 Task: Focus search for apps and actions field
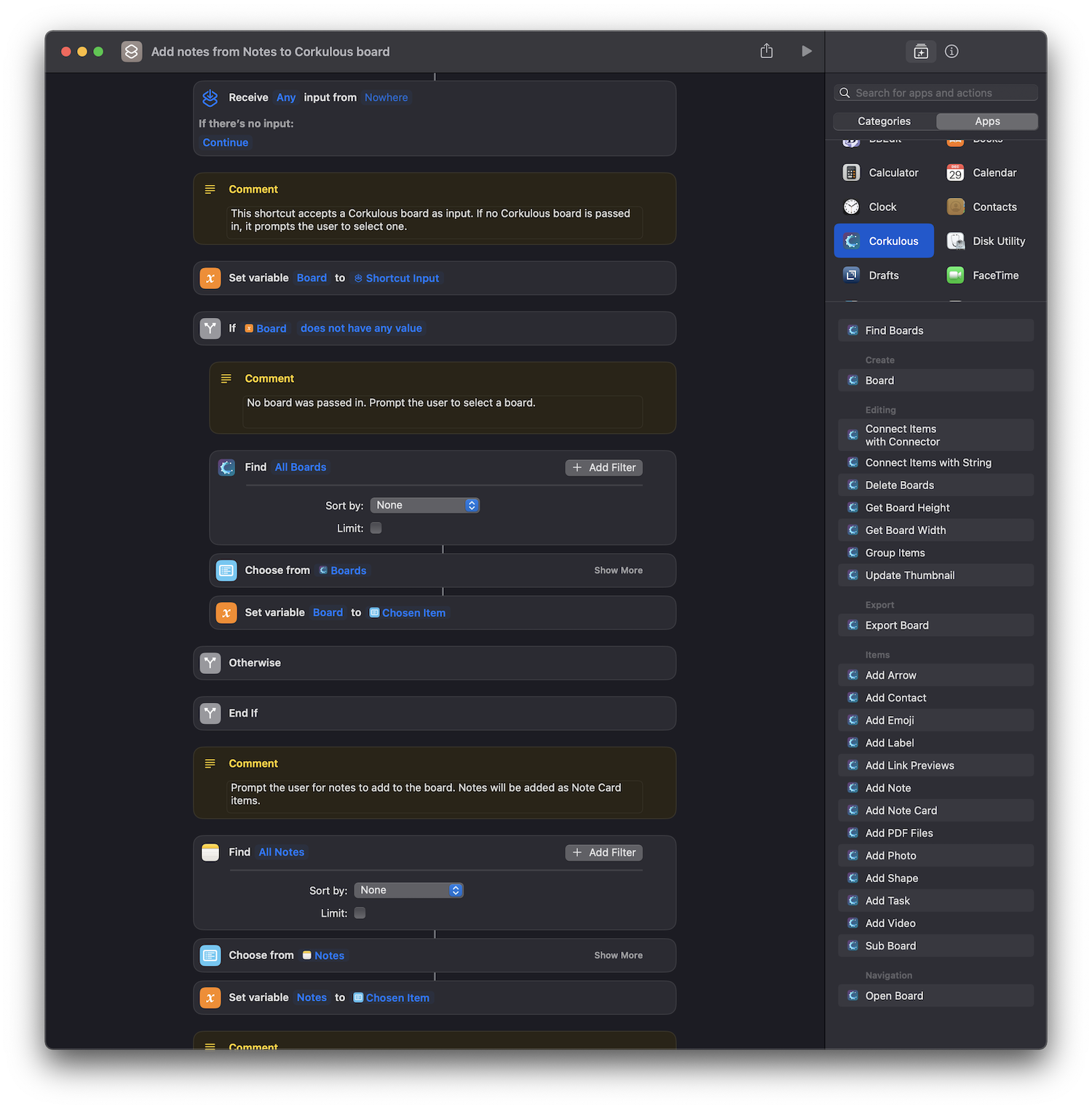click(x=936, y=92)
